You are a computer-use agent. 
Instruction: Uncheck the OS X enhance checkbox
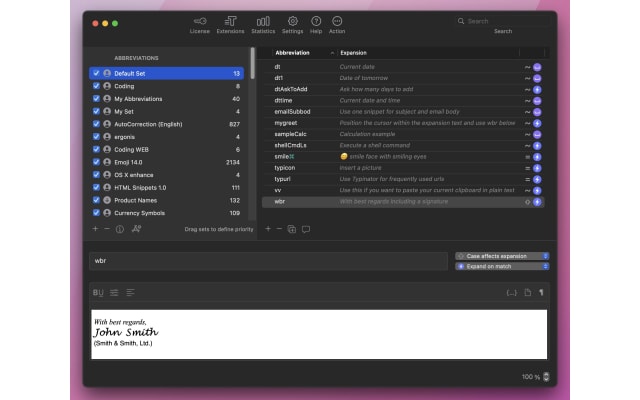[x=96, y=175]
